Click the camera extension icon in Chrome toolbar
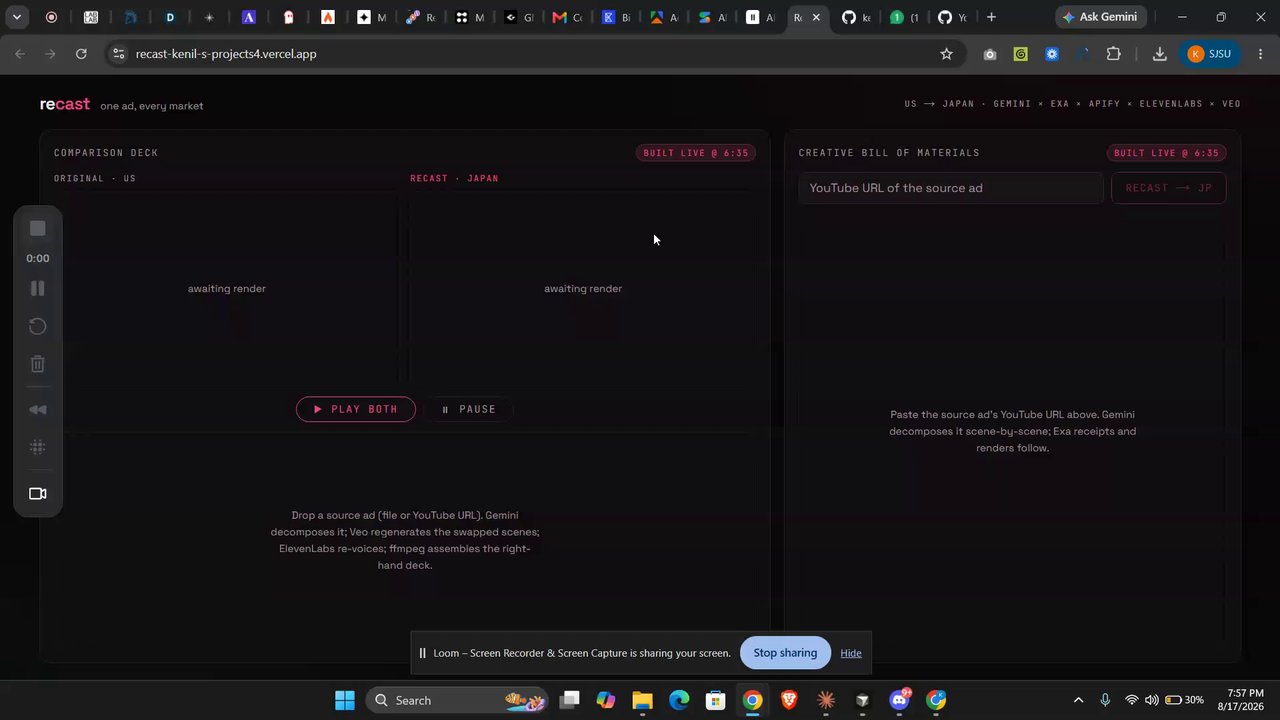Viewport: 1280px width, 720px height. (990, 54)
